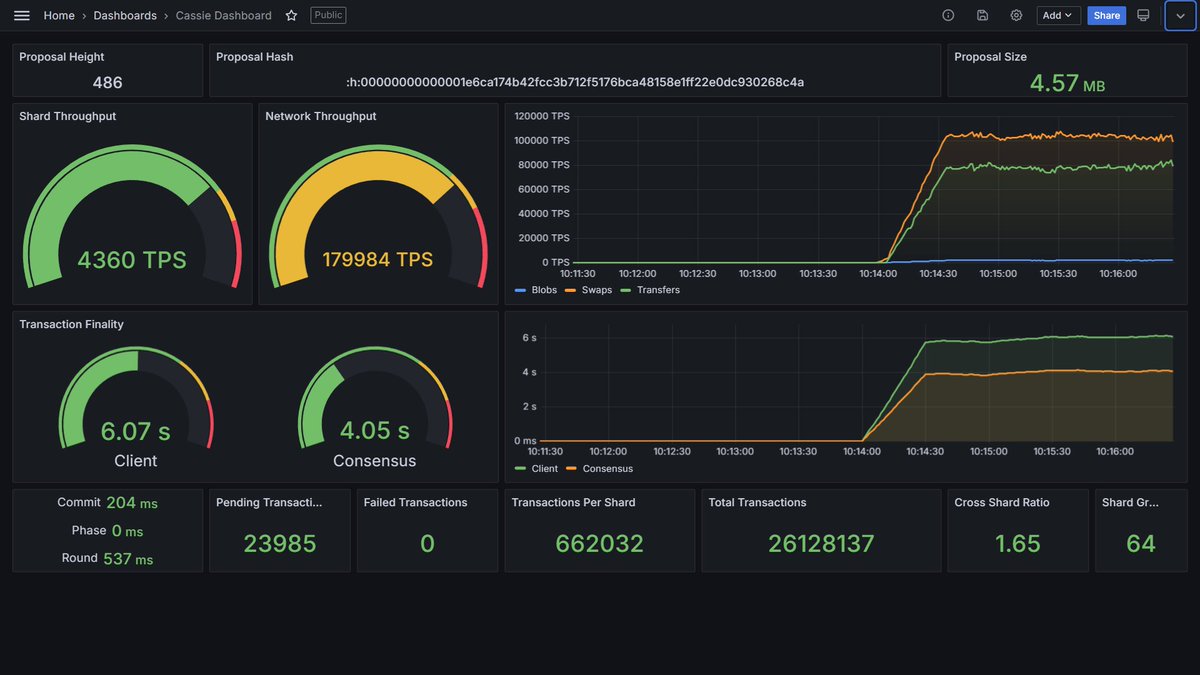Toggle Consensus series in finality legend
The width and height of the screenshot is (1200, 675).
599,468
